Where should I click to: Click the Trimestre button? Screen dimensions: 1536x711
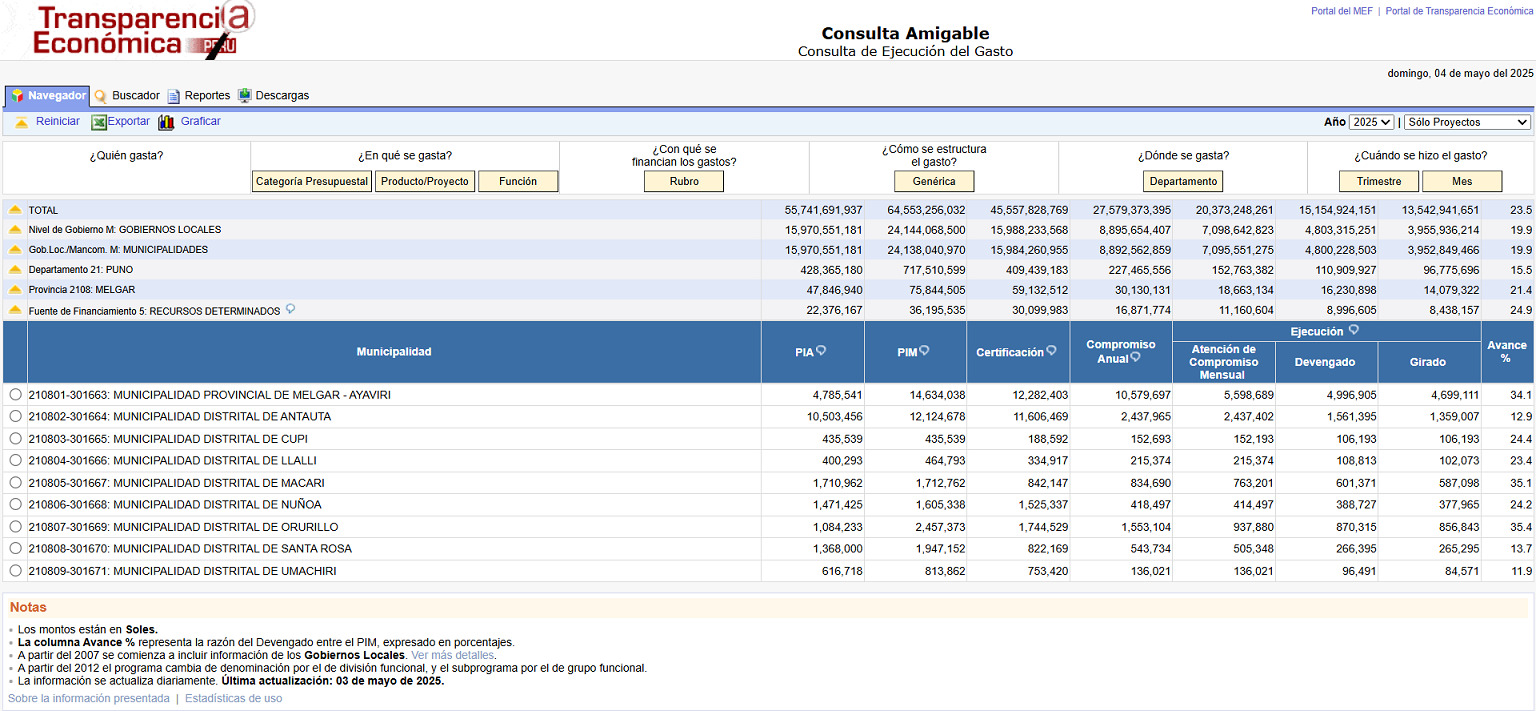coord(1379,182)
